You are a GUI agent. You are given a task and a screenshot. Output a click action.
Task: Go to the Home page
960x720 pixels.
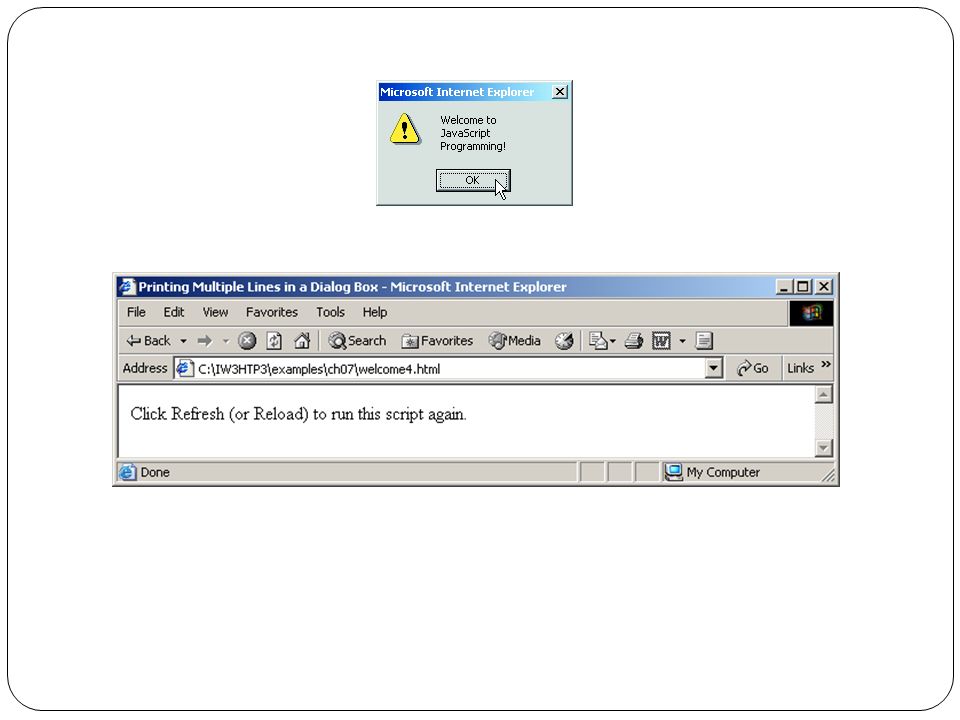coord(302,341)
